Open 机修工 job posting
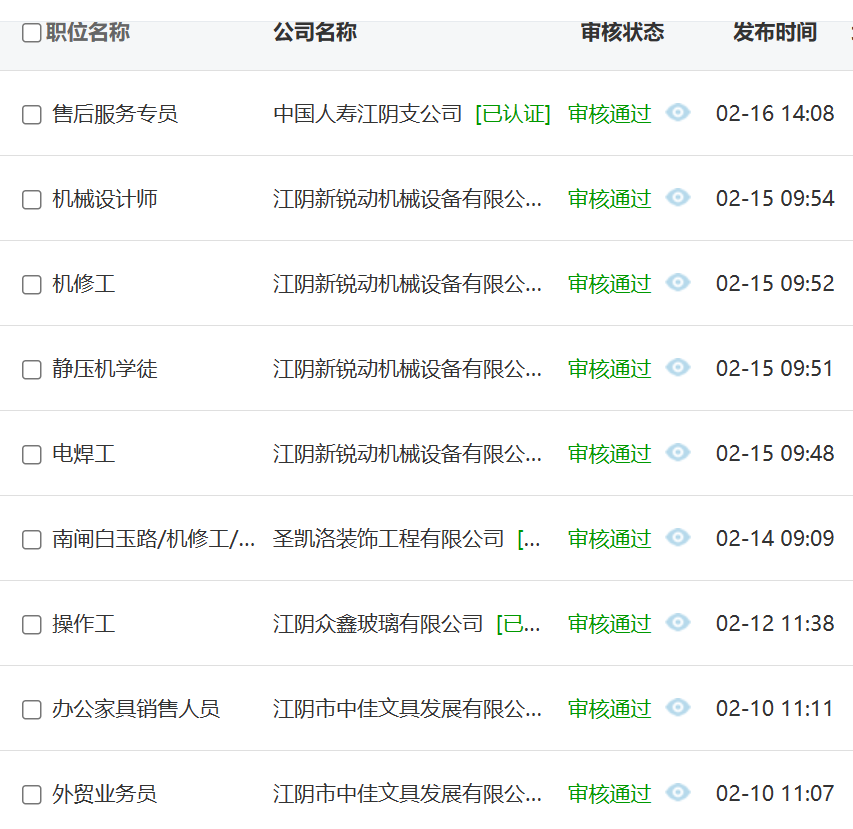The image size is (853, 829). click(x=84, y=284)
